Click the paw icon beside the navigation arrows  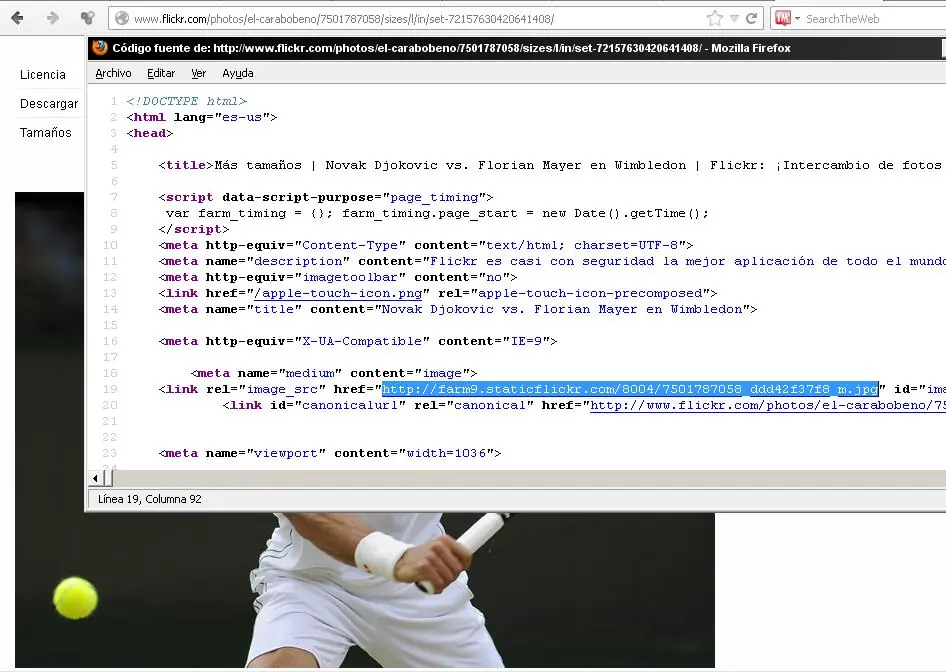pos(87,18)
